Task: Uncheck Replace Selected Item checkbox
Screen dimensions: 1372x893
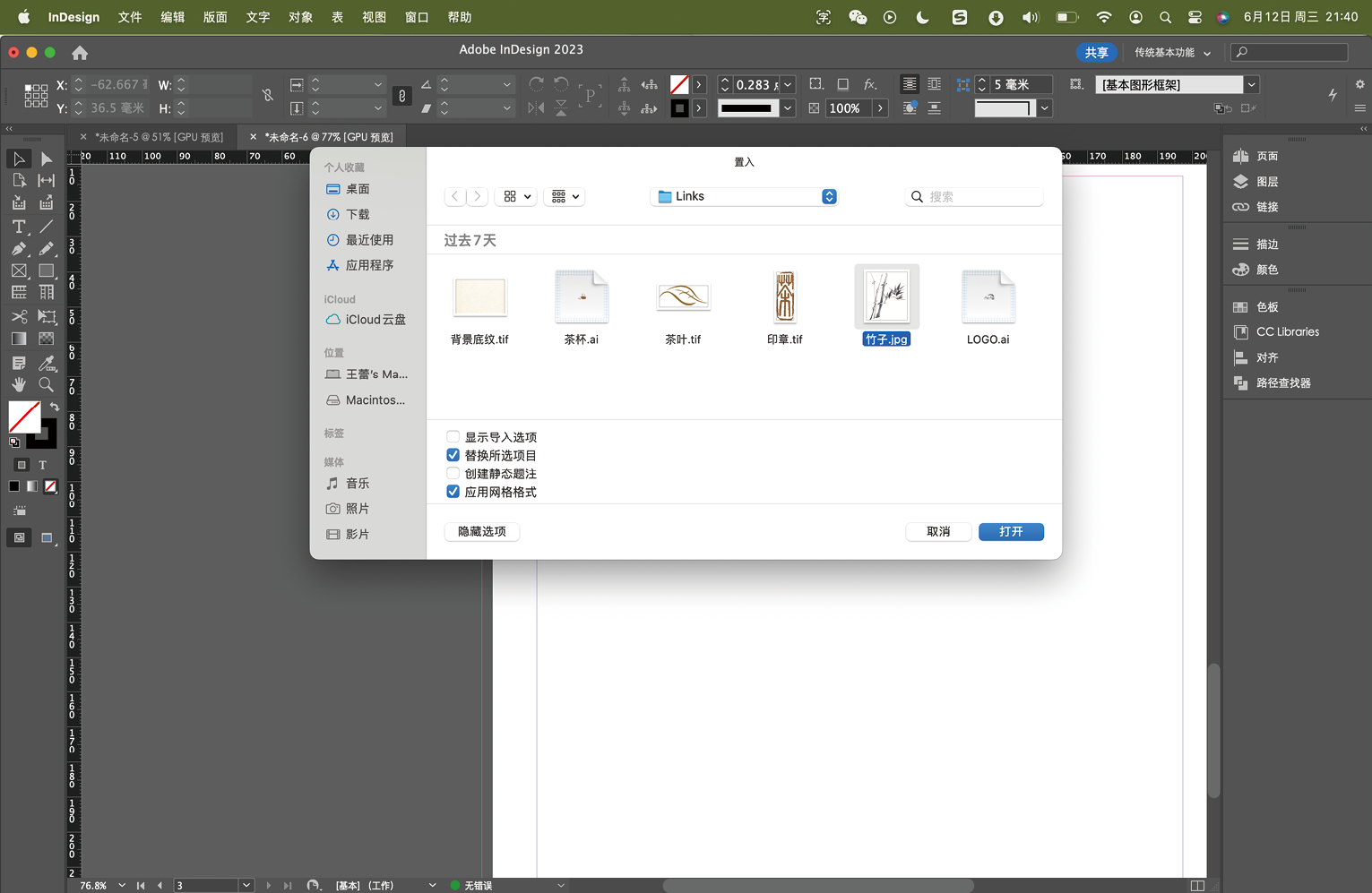Action: (x=453, y=455)
